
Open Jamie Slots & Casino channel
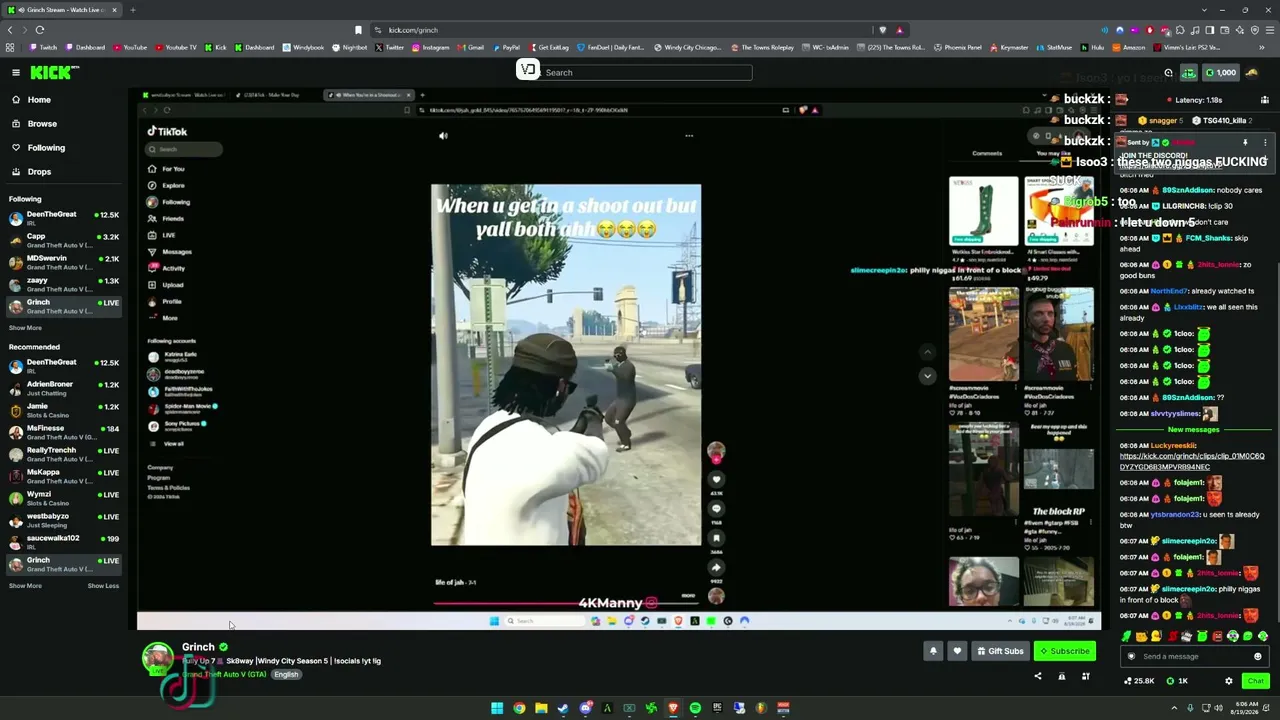[x=64, y=410]
